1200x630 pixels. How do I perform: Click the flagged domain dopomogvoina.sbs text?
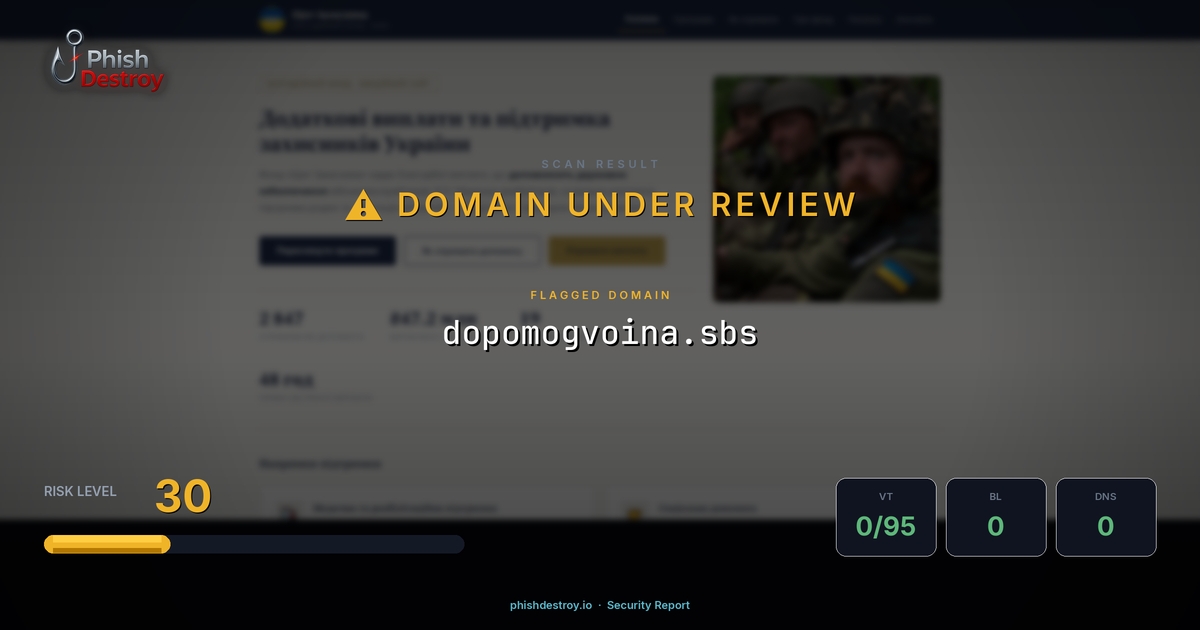click(600, 334)
